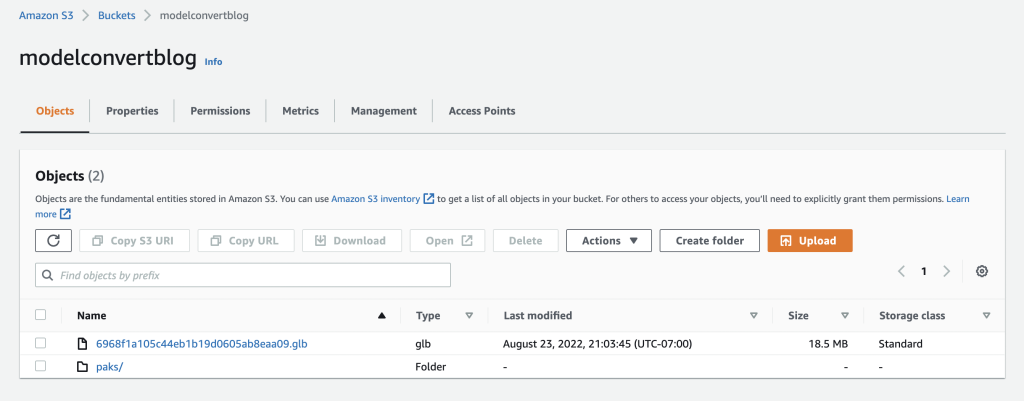Image resolution: width=1024 pixels, height=401 pixels.
Task: Select checkbox for the paks/ folder row
Action: [40, 366]
